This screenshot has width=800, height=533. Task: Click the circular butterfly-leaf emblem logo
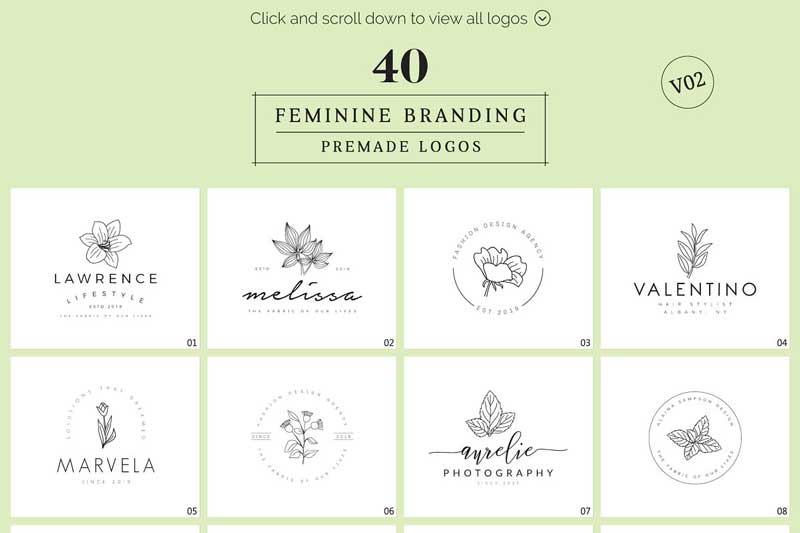[694, 437]
